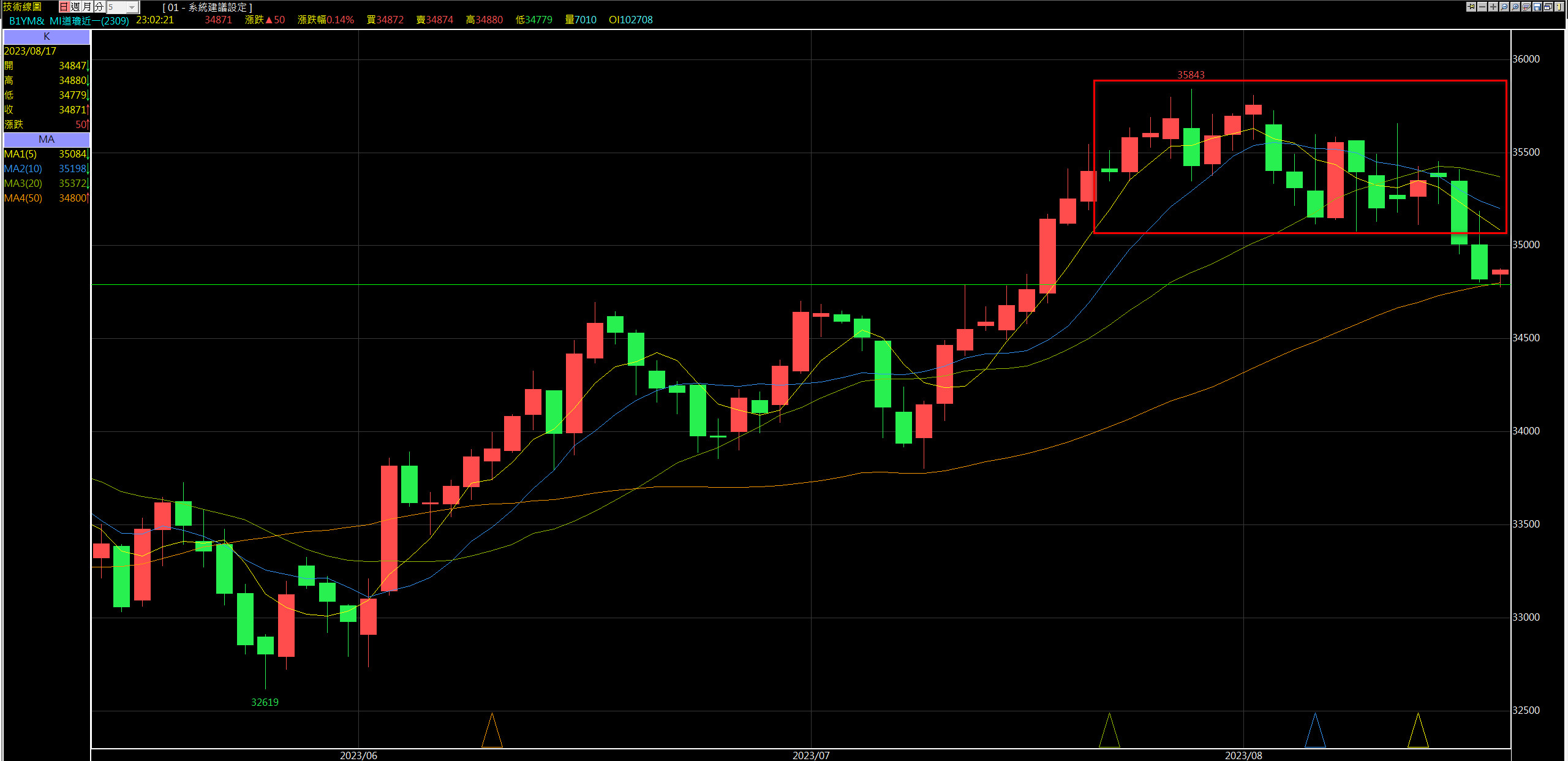
Task: Select the eraser drawing tool icon
Action: pos(1526,7)
